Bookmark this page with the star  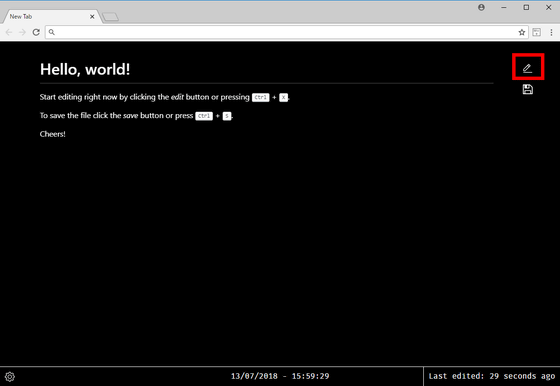[x=522, y=32]
